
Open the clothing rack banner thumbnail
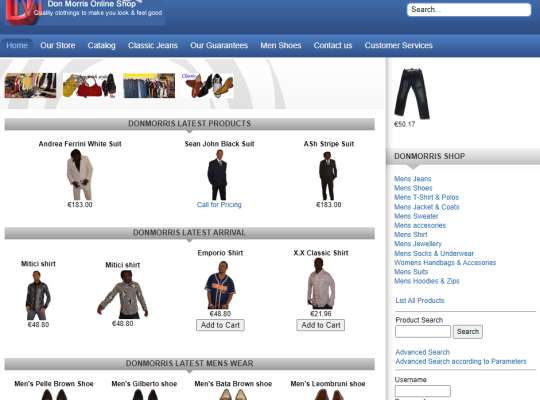(30, 85)
